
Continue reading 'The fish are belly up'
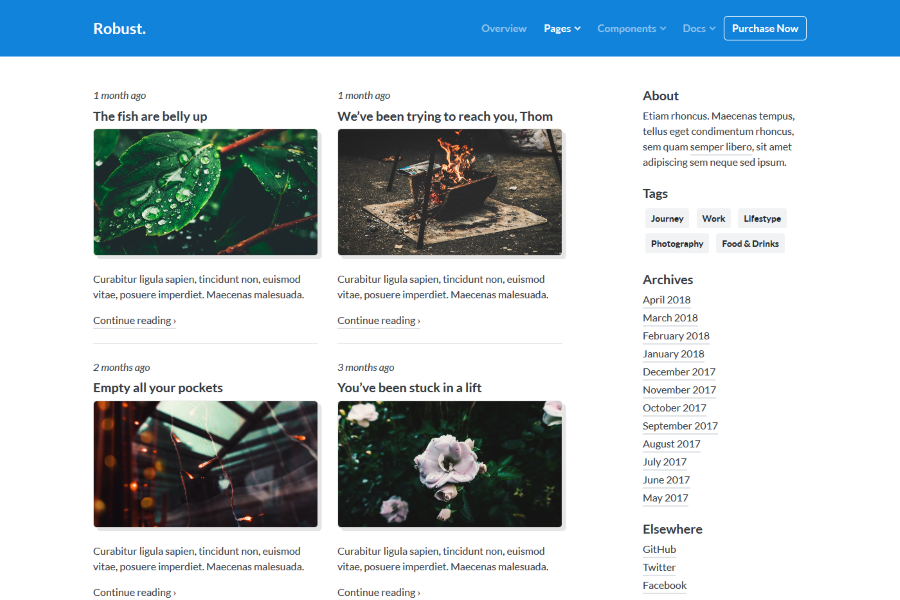(134, 321)
